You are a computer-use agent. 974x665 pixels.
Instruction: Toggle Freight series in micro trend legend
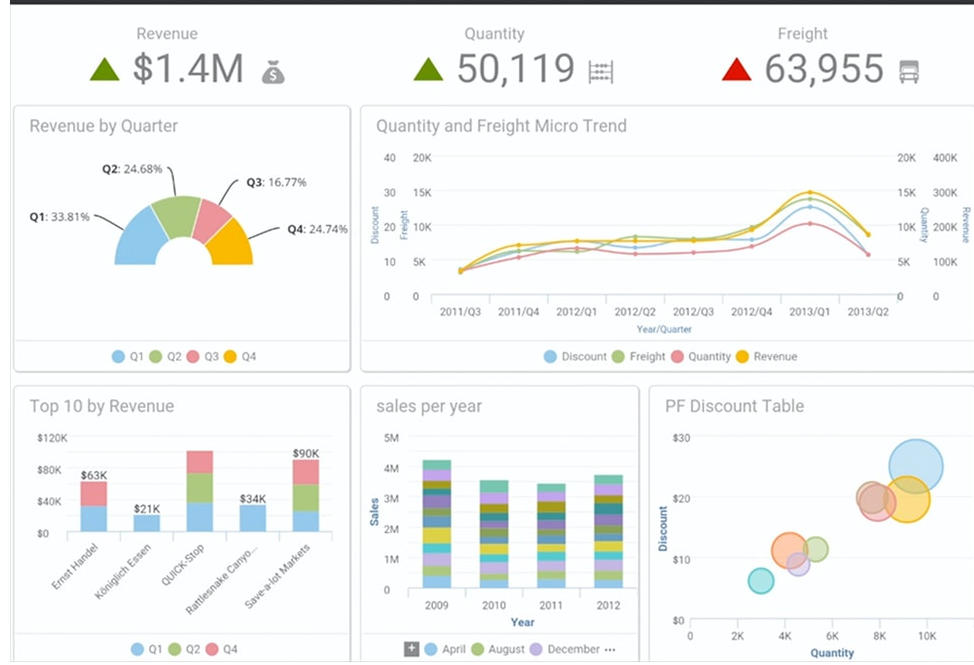(x=639, y=356)
